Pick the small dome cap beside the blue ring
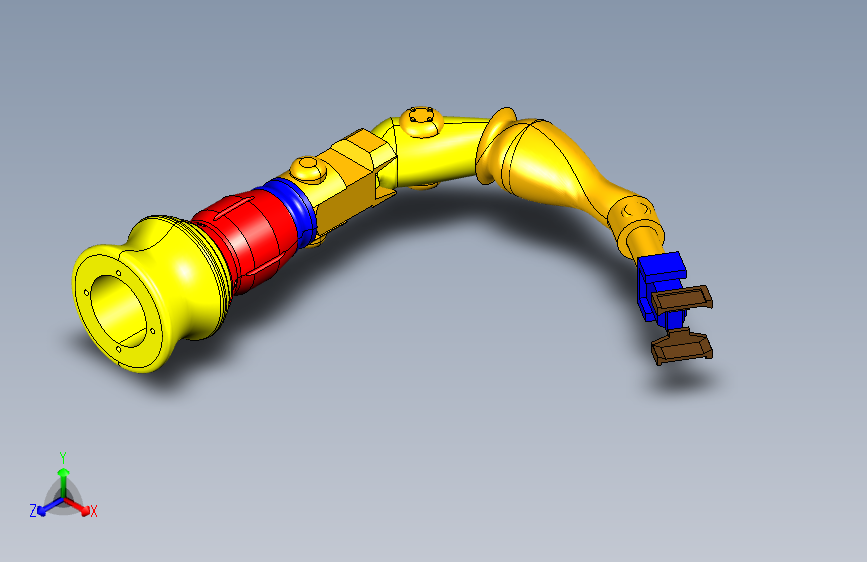 tap(309, 169)
